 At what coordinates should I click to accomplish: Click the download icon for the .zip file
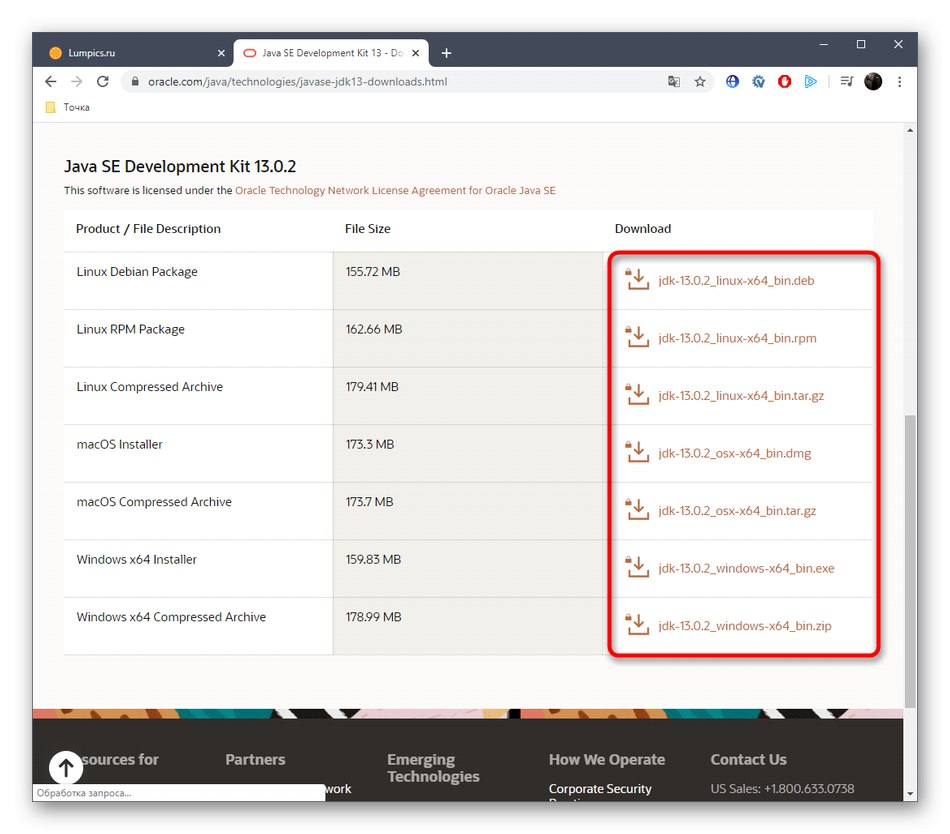click(637, 624)
